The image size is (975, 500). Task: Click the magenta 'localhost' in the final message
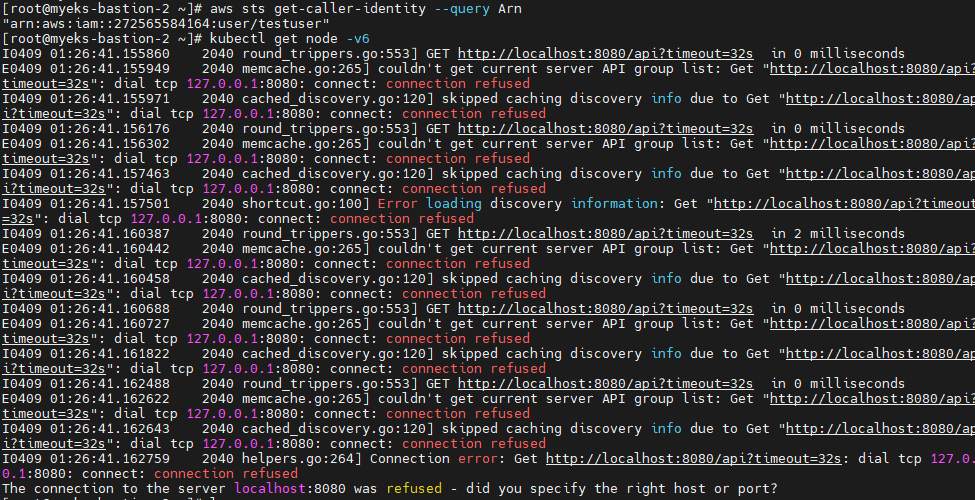pos(270,488)
